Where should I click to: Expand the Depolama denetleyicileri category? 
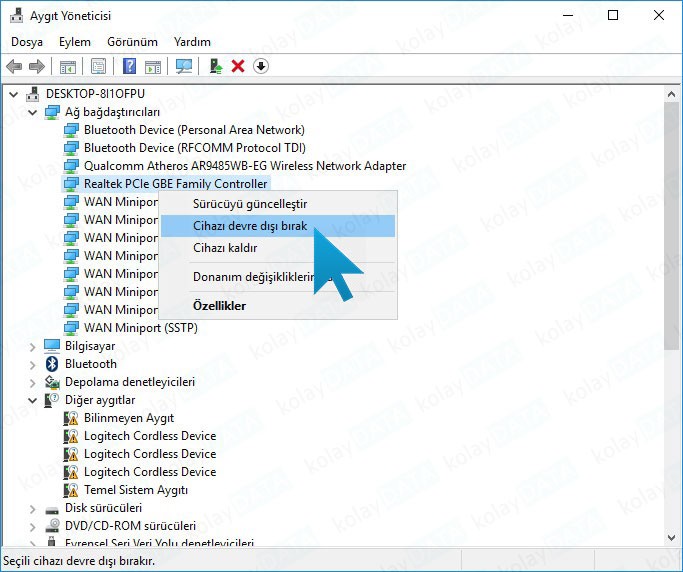(32, 382)
